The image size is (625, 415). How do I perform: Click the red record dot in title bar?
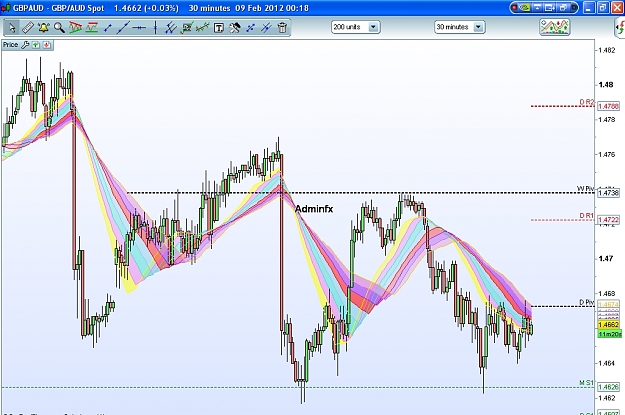tap(515, 8)
